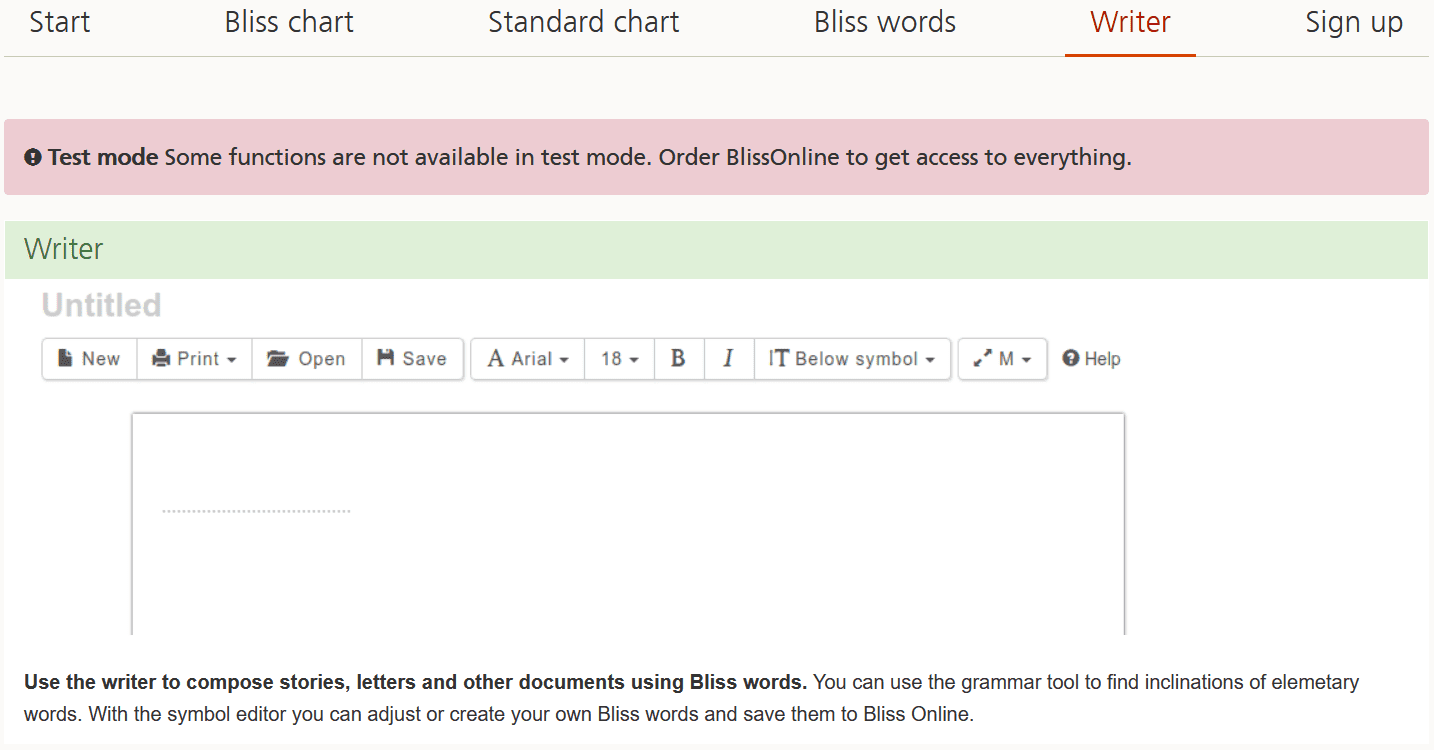Open the Below symbol text position dropdown
1434x750 pixels.
tap(852, 359)
